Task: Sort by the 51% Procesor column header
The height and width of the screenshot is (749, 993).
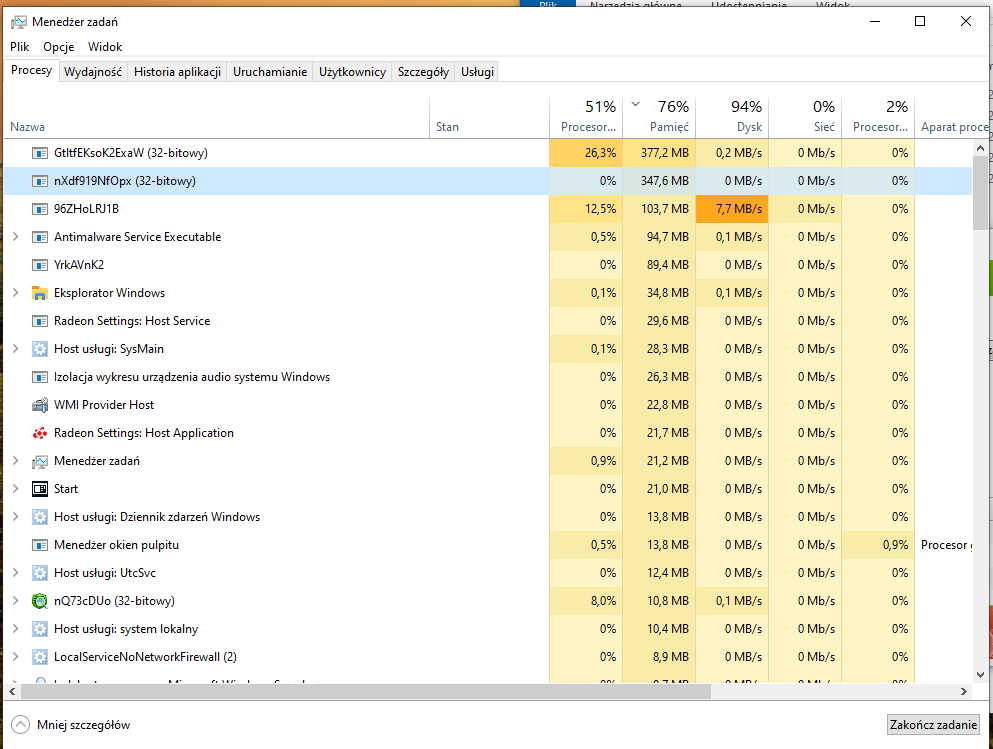Action: click(x=586, y=117)
